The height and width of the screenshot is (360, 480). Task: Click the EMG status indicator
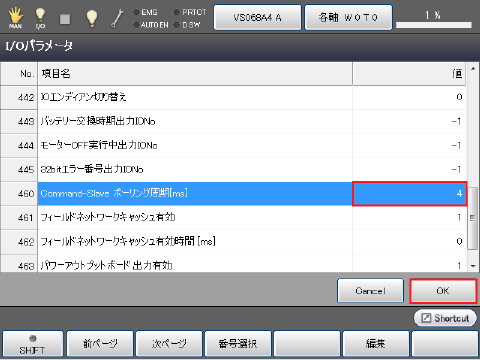(x=145, y=12)
